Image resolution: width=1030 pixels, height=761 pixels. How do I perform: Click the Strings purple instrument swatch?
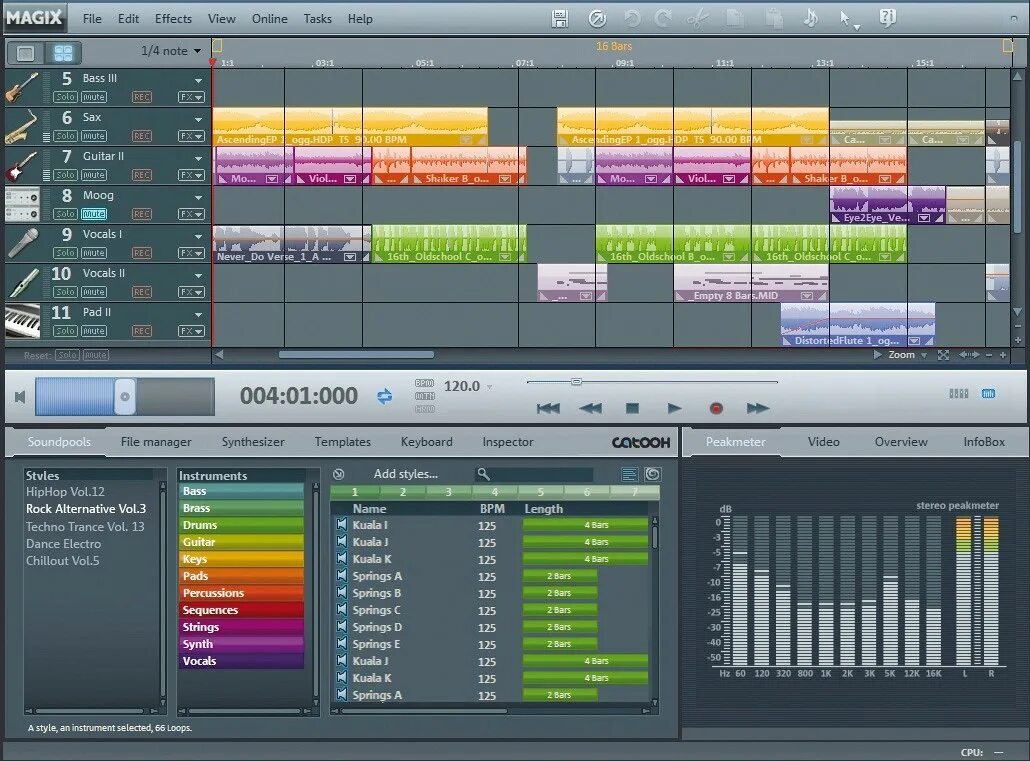coord(241,627)
